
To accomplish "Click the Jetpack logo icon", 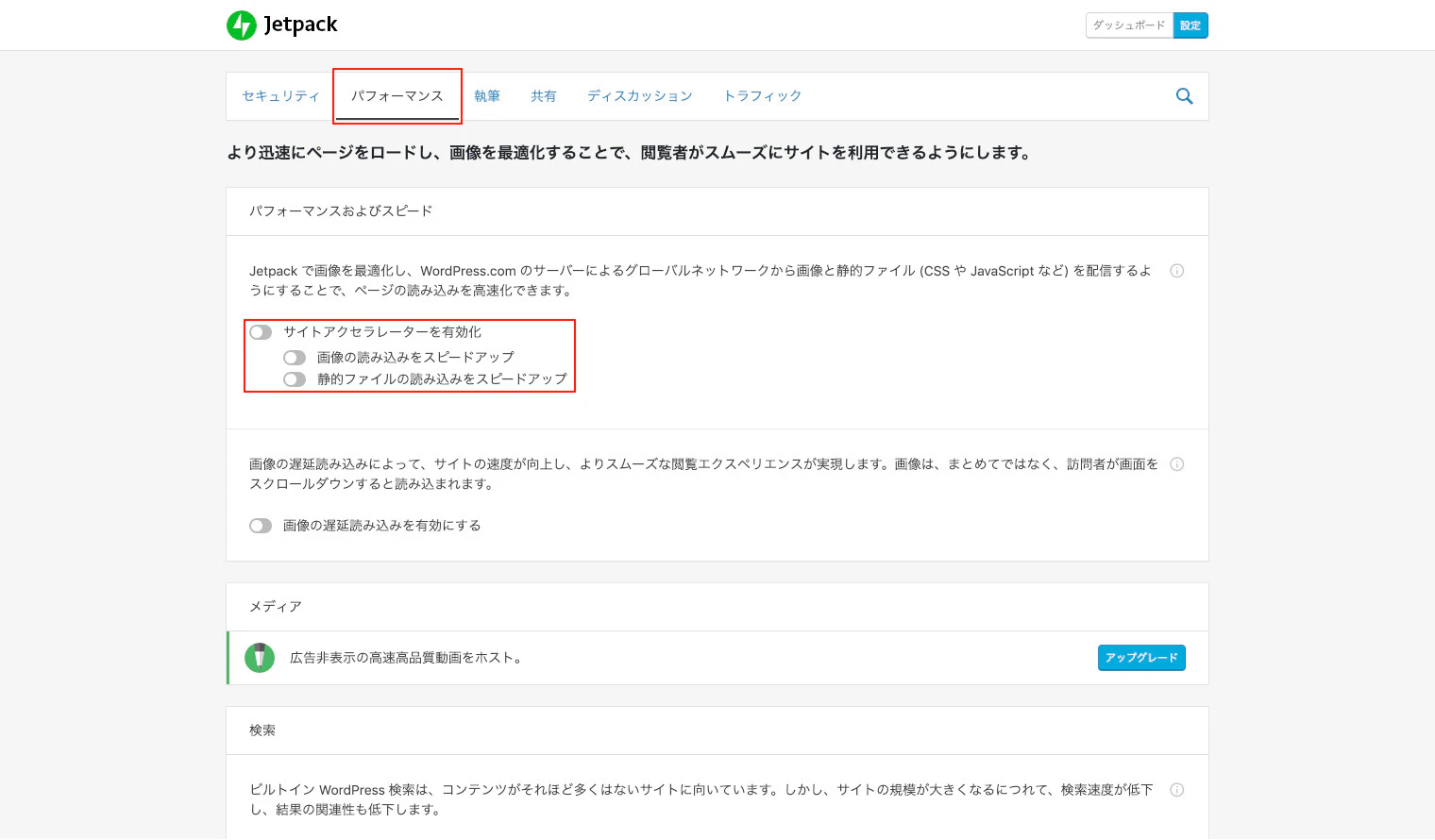I will point(242,25).
